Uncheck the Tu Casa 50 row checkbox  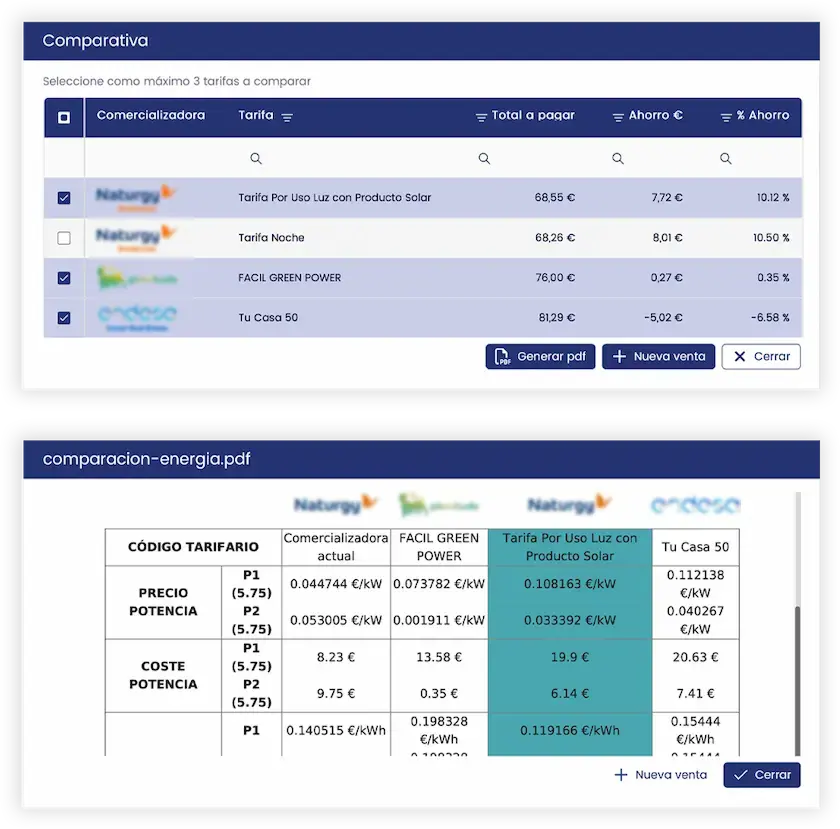pyautogui.click(x=64, y=318)
